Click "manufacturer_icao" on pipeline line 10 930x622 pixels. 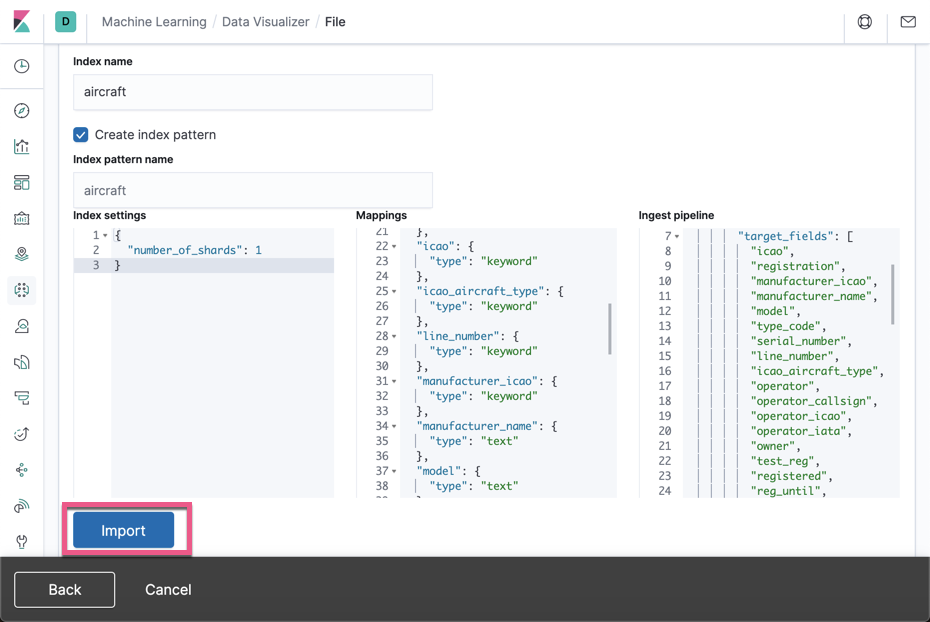coord(811,281)
